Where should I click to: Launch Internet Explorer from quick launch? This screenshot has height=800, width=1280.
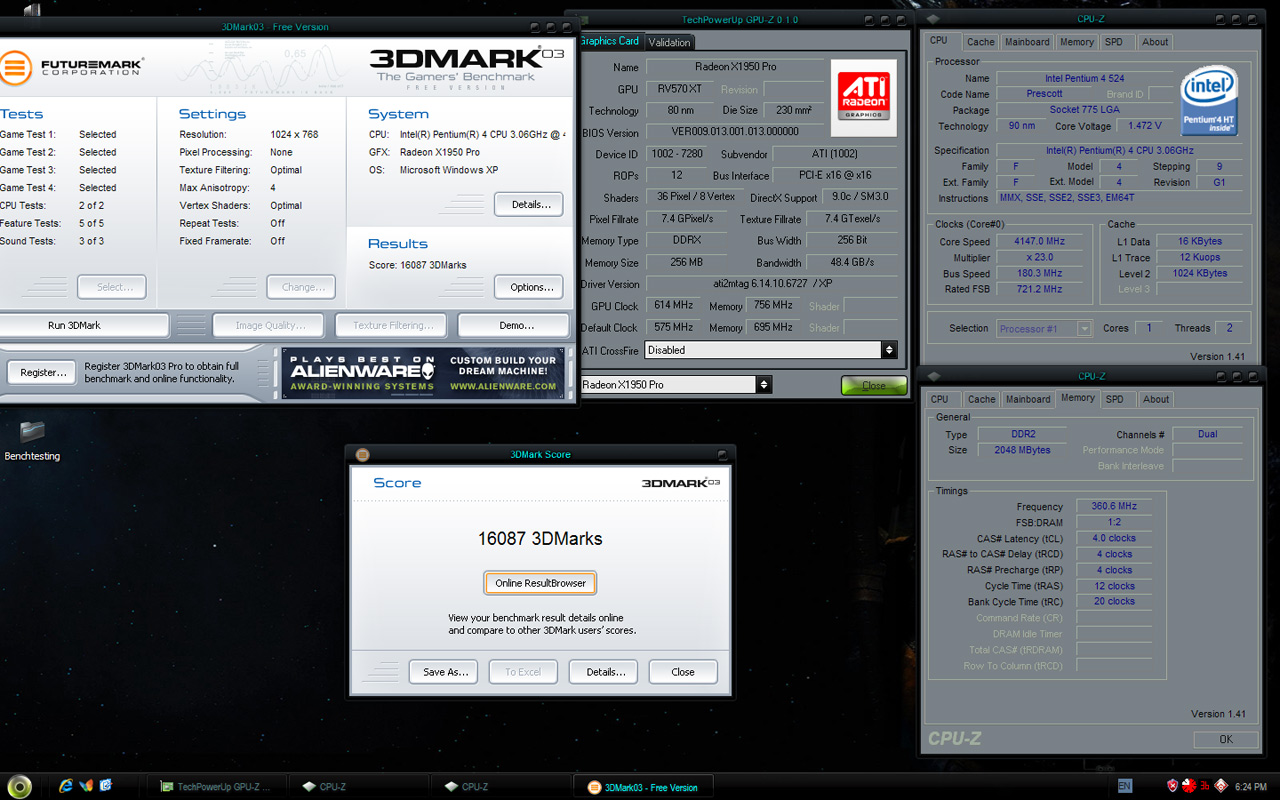click(67, 786)
